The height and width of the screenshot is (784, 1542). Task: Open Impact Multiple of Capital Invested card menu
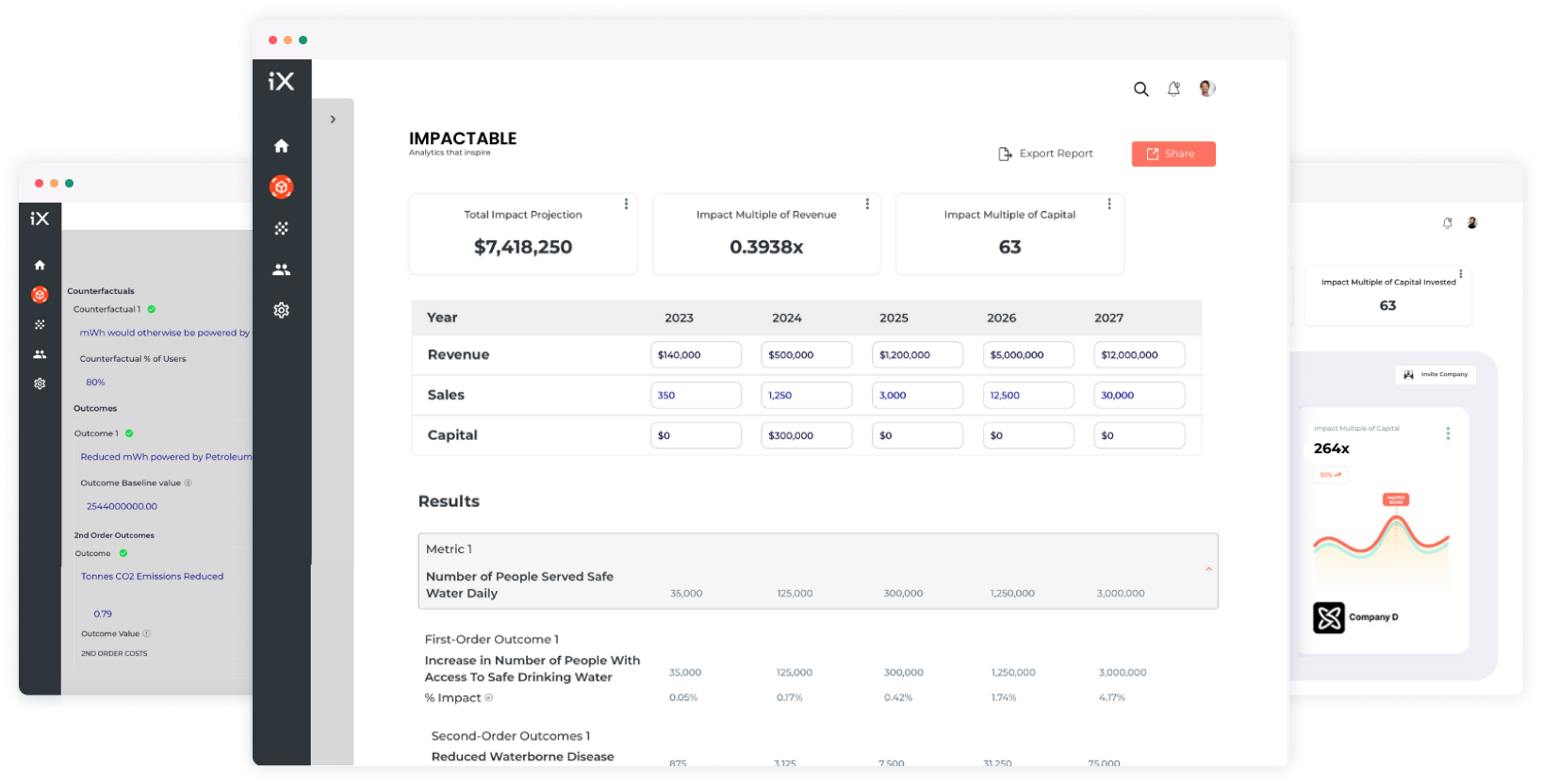[1461, 274]
